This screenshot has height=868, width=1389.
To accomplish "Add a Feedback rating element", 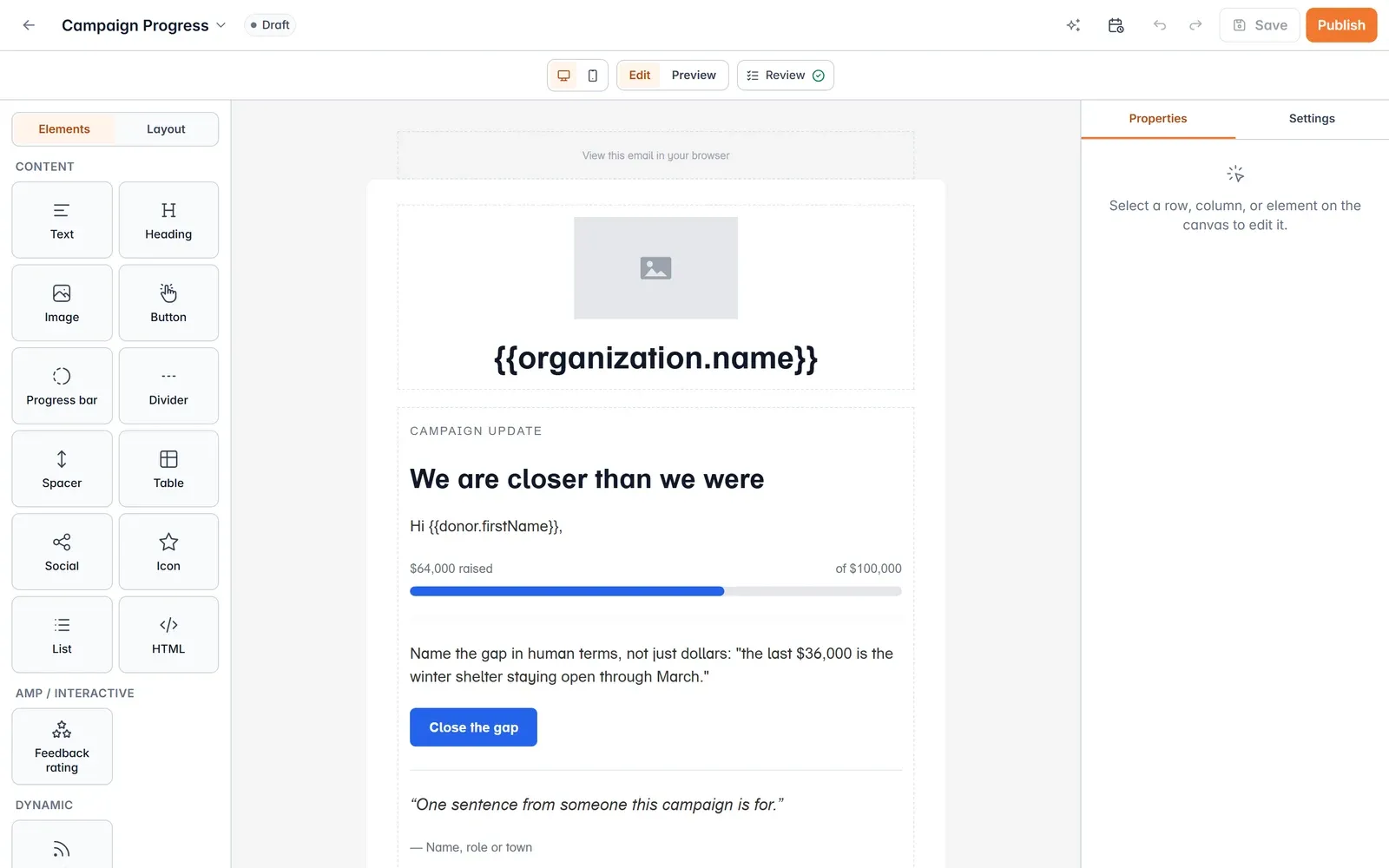I will coord(62,746).
